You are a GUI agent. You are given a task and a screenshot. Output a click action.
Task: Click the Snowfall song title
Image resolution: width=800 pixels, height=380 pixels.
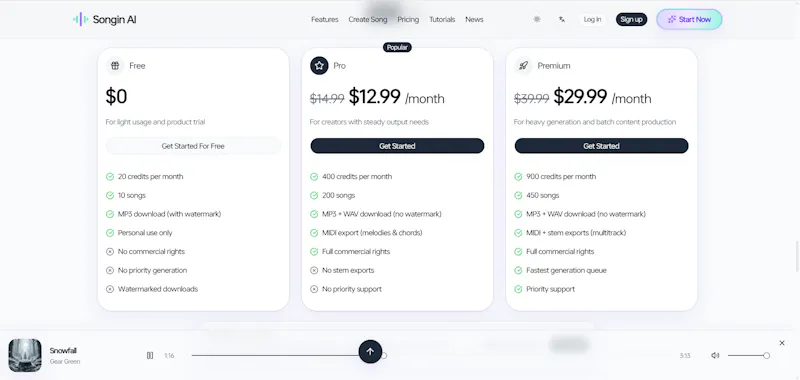63,350
